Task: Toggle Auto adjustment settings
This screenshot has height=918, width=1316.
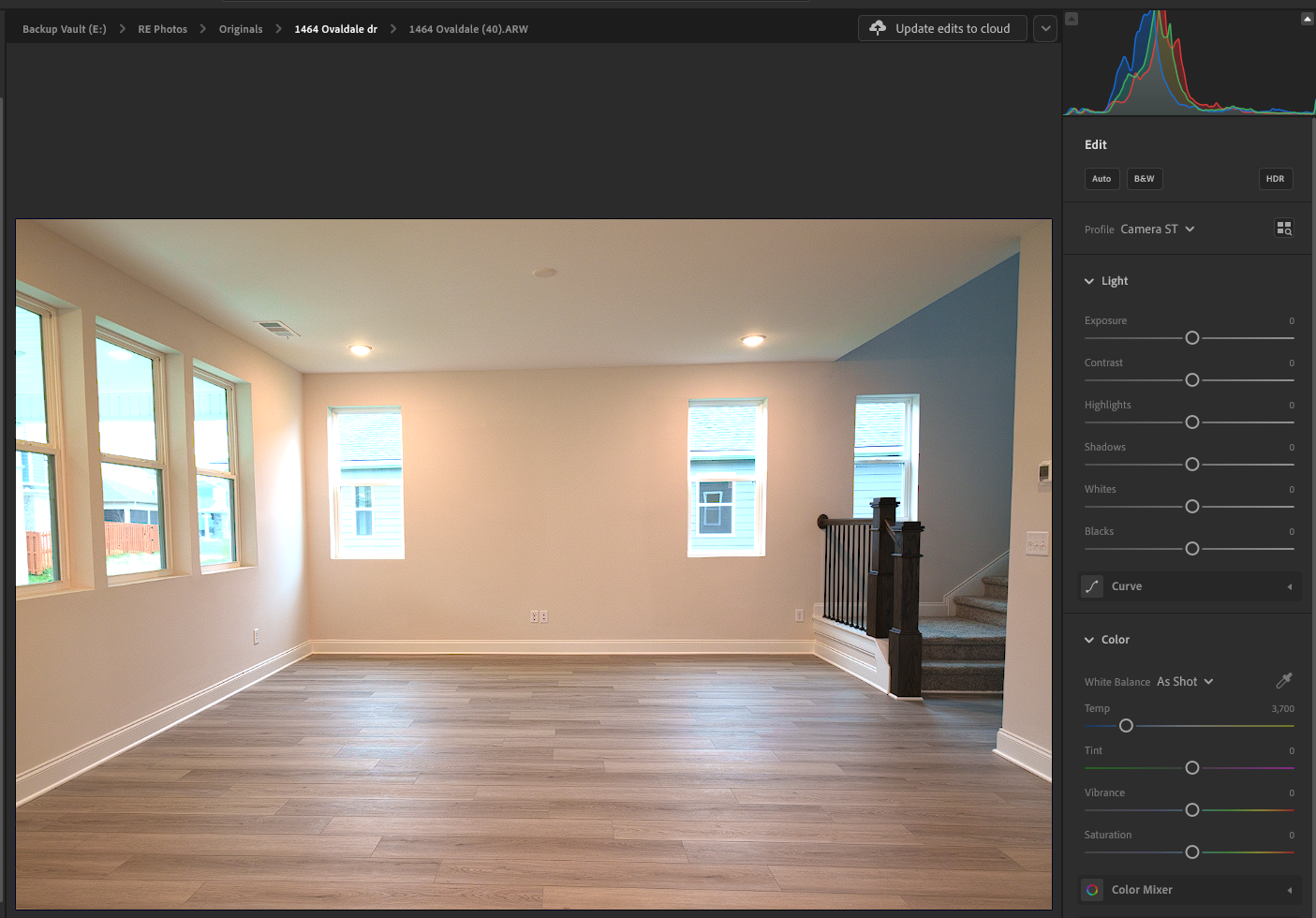Action: point(1102,178)
